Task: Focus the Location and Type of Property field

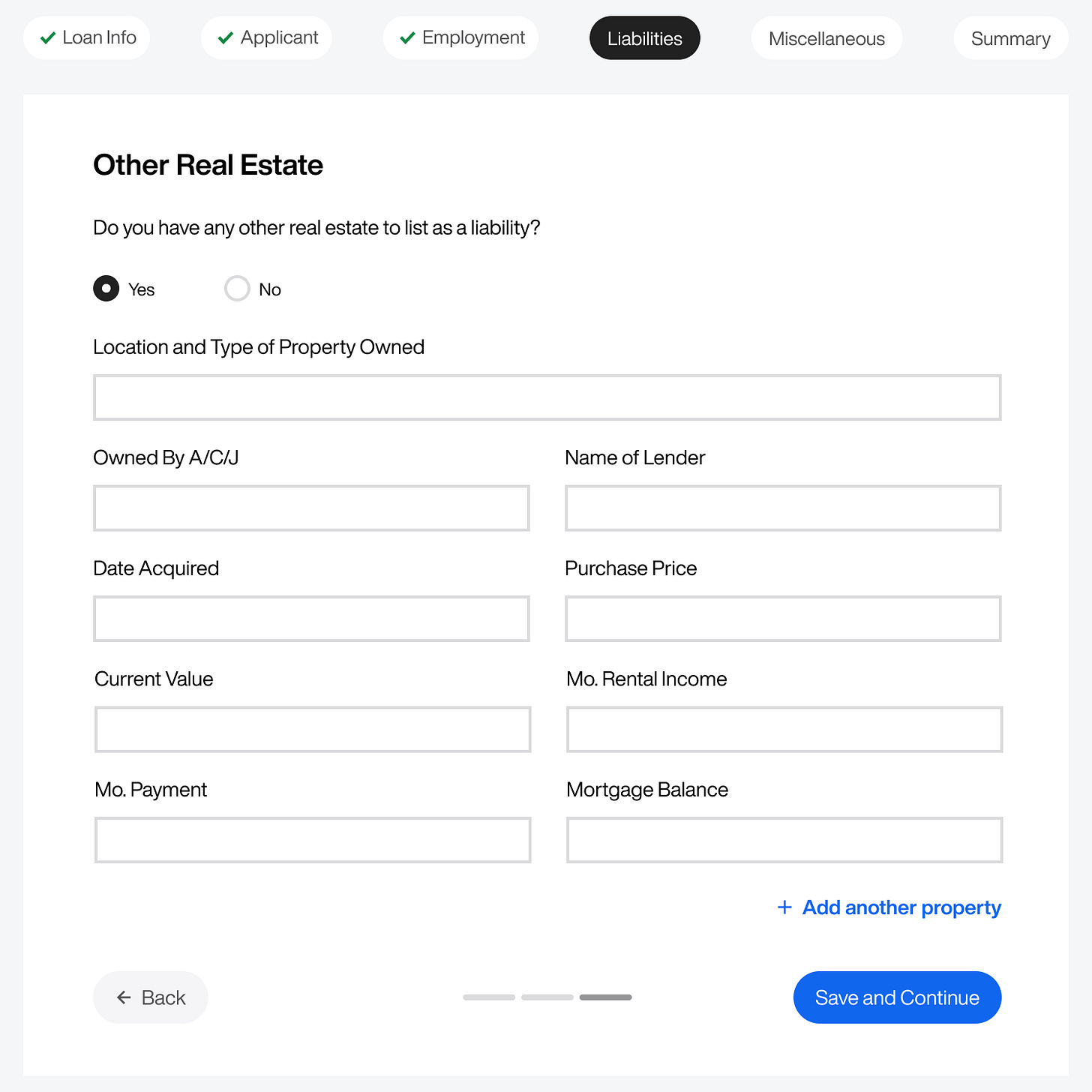Action: [x=547, y=397]
